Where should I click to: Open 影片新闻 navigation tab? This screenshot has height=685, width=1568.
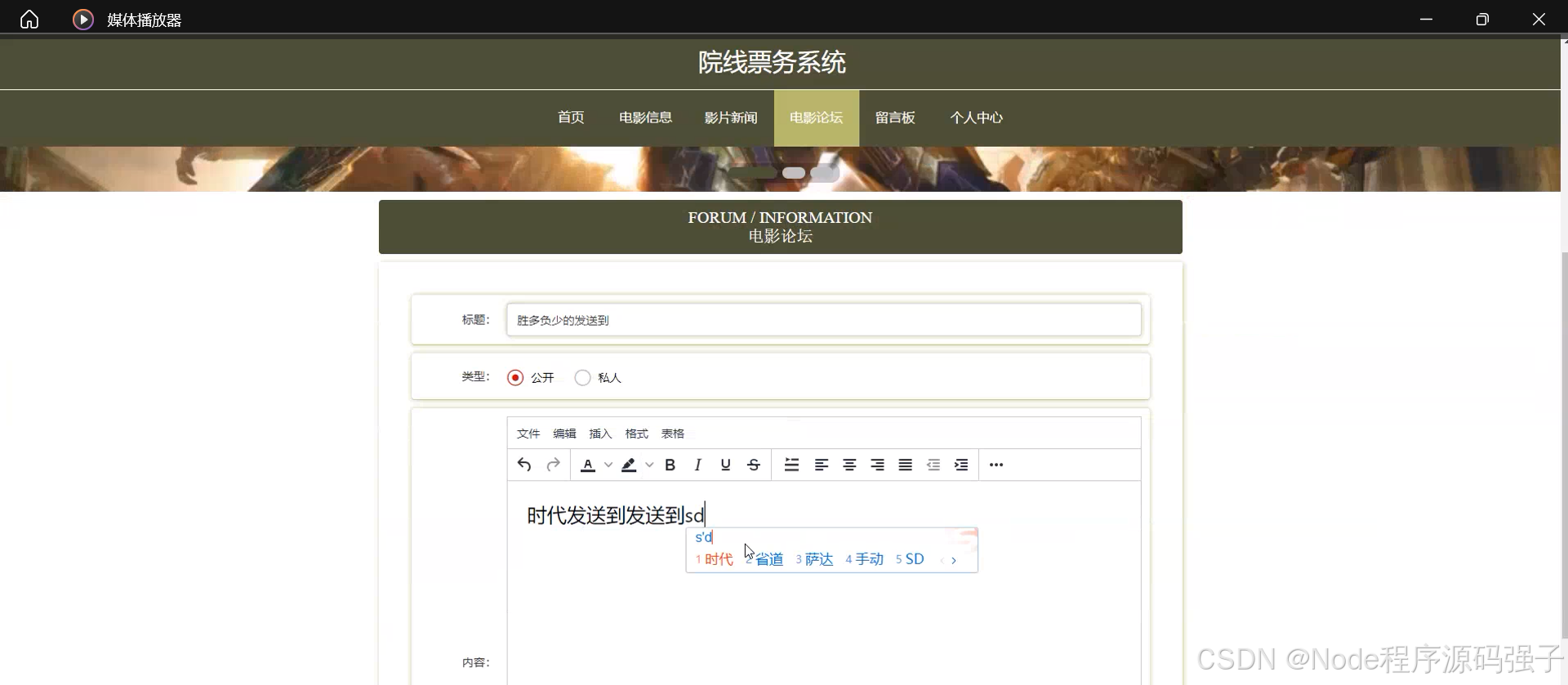click(731, 118)
